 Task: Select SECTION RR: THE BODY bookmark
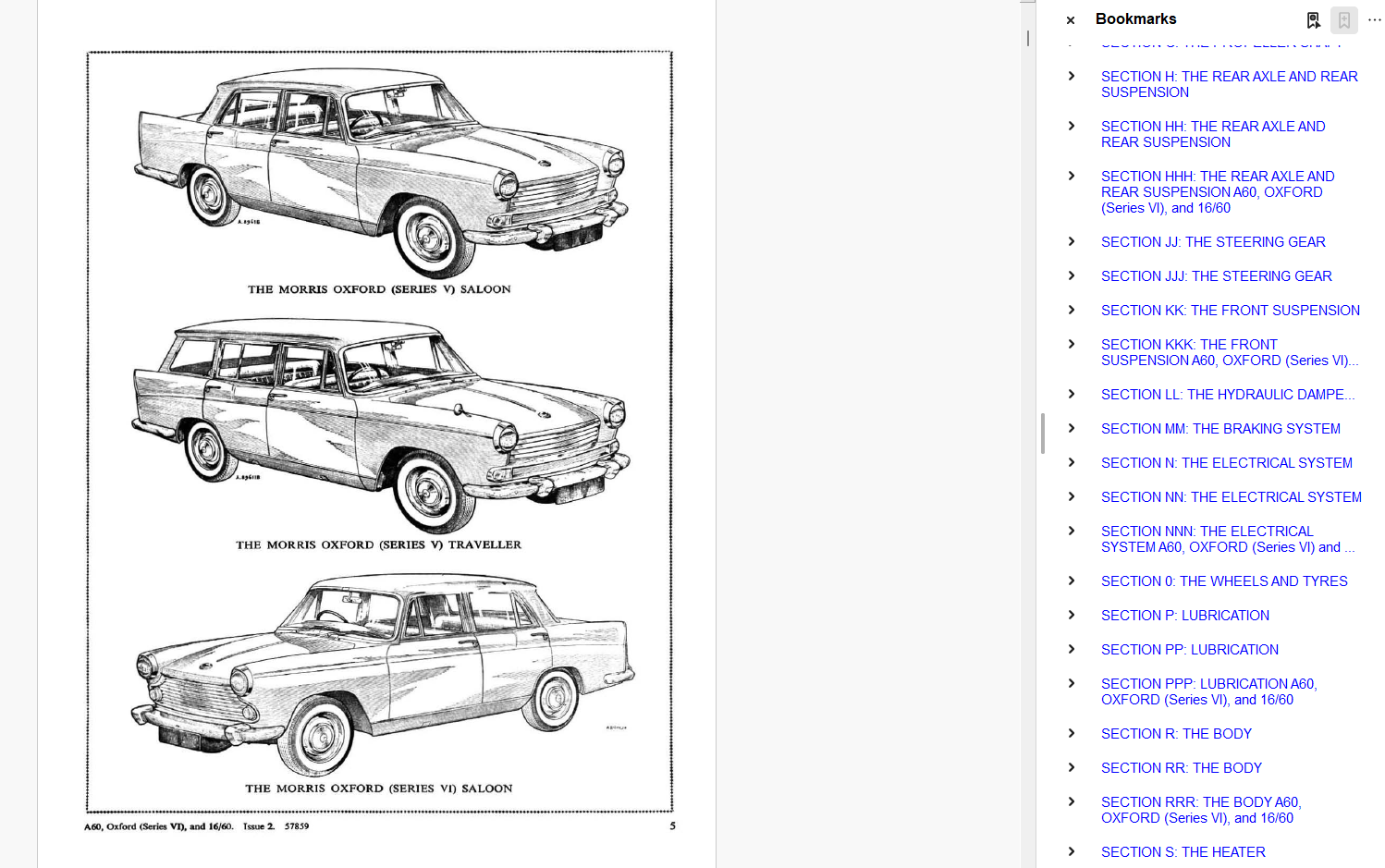(x=1182, y=768)
